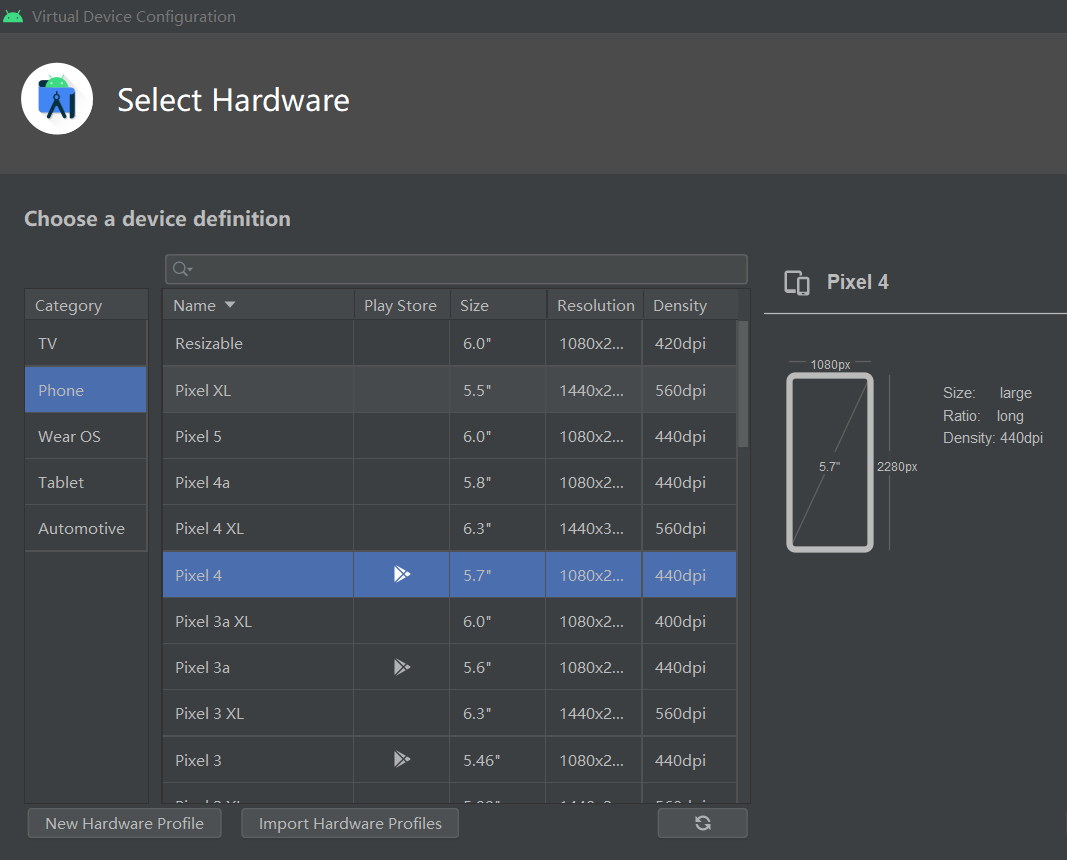Image resolution: width=1067 pixels, height=860 pixels.
Task: Click the search magnifier icon
Action: [181, 269]
